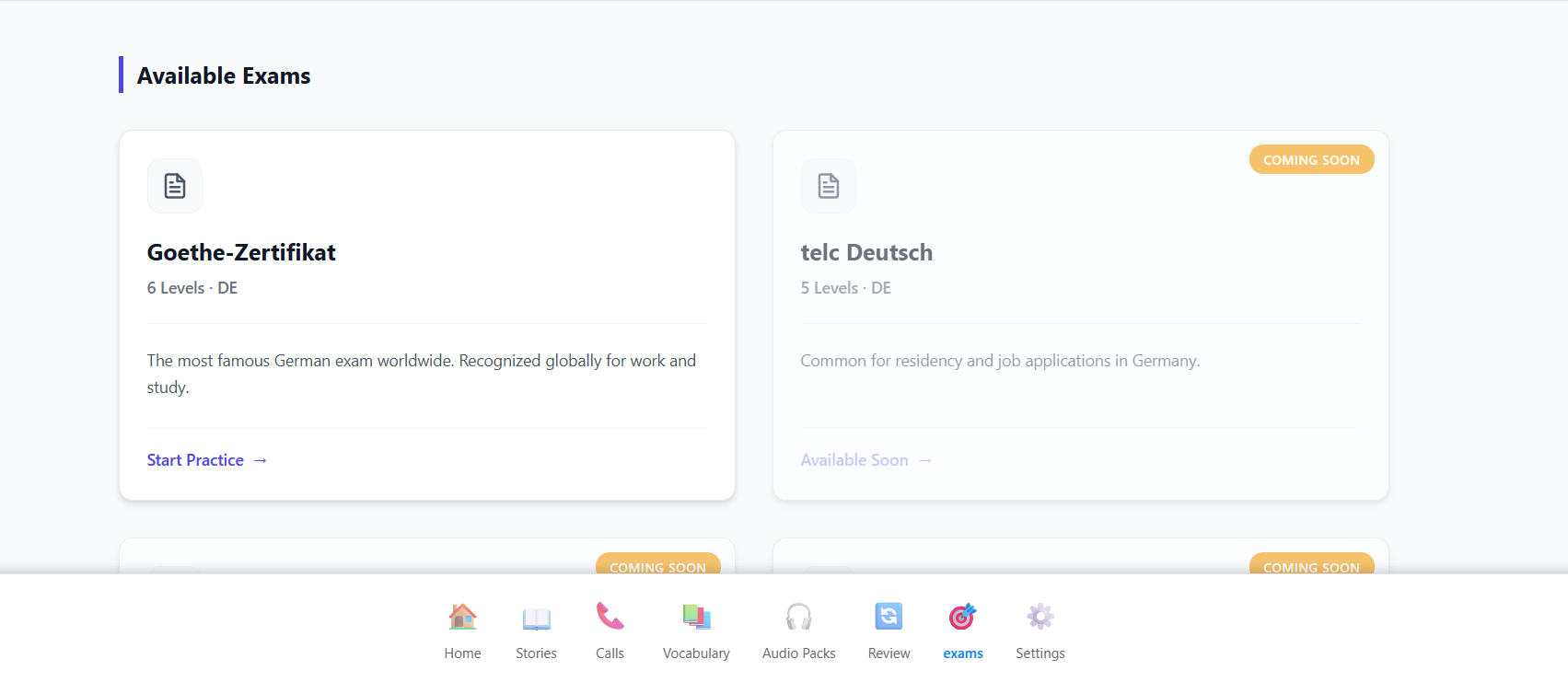Click the '6 Levels · DE' text
This screenshot has width=1568, height=682.
[x=192, y=288]
